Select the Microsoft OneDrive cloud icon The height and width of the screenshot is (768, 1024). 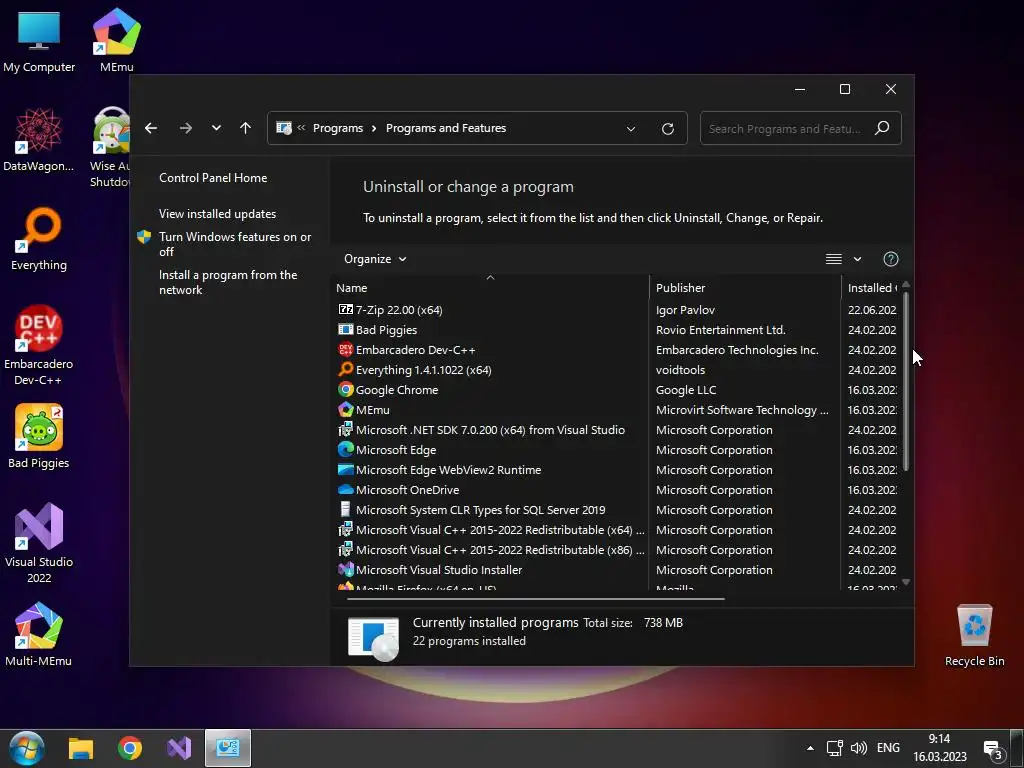tap(345, 490)
